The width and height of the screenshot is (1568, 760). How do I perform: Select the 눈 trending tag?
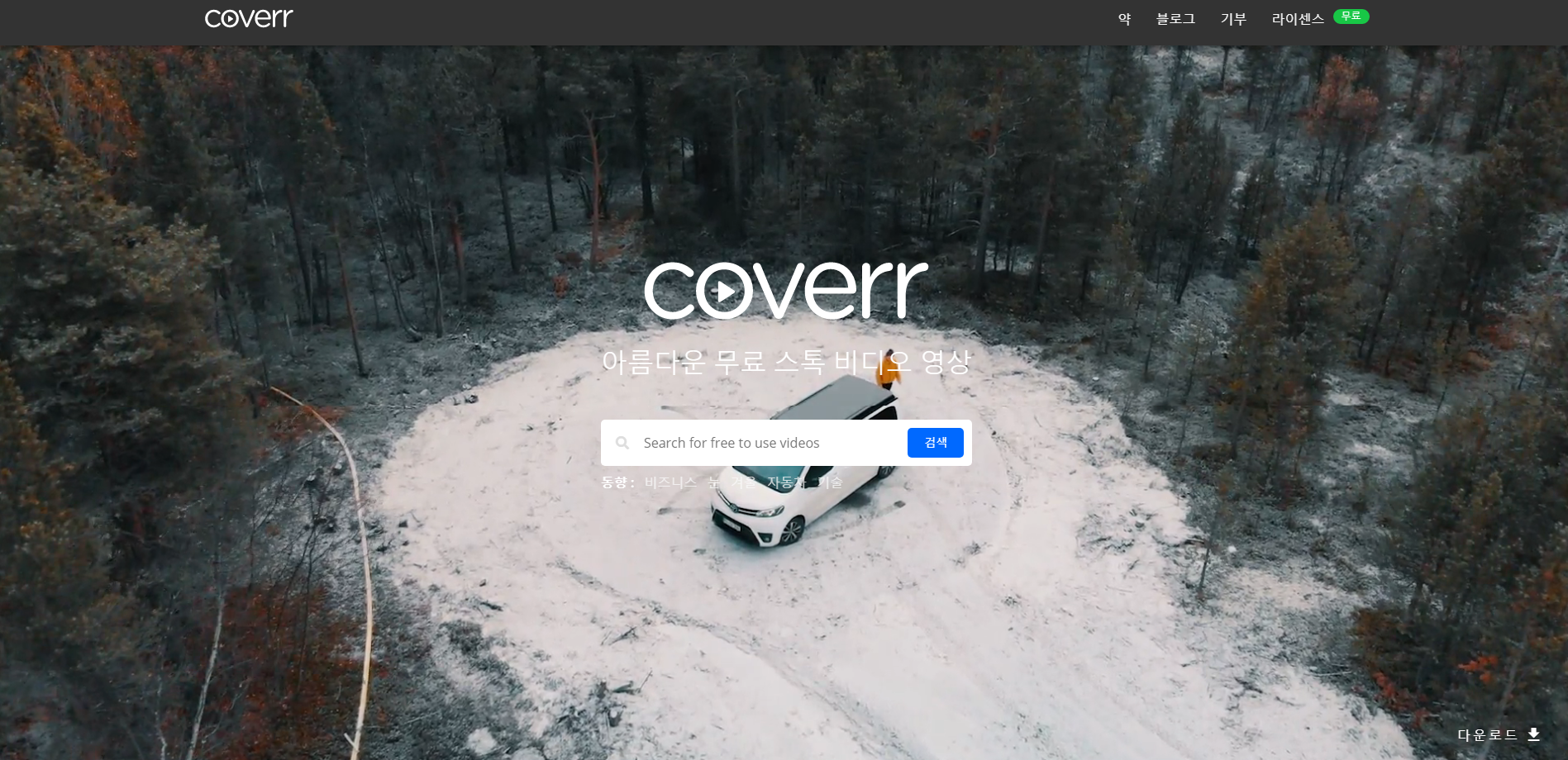[x=714, y=482]
